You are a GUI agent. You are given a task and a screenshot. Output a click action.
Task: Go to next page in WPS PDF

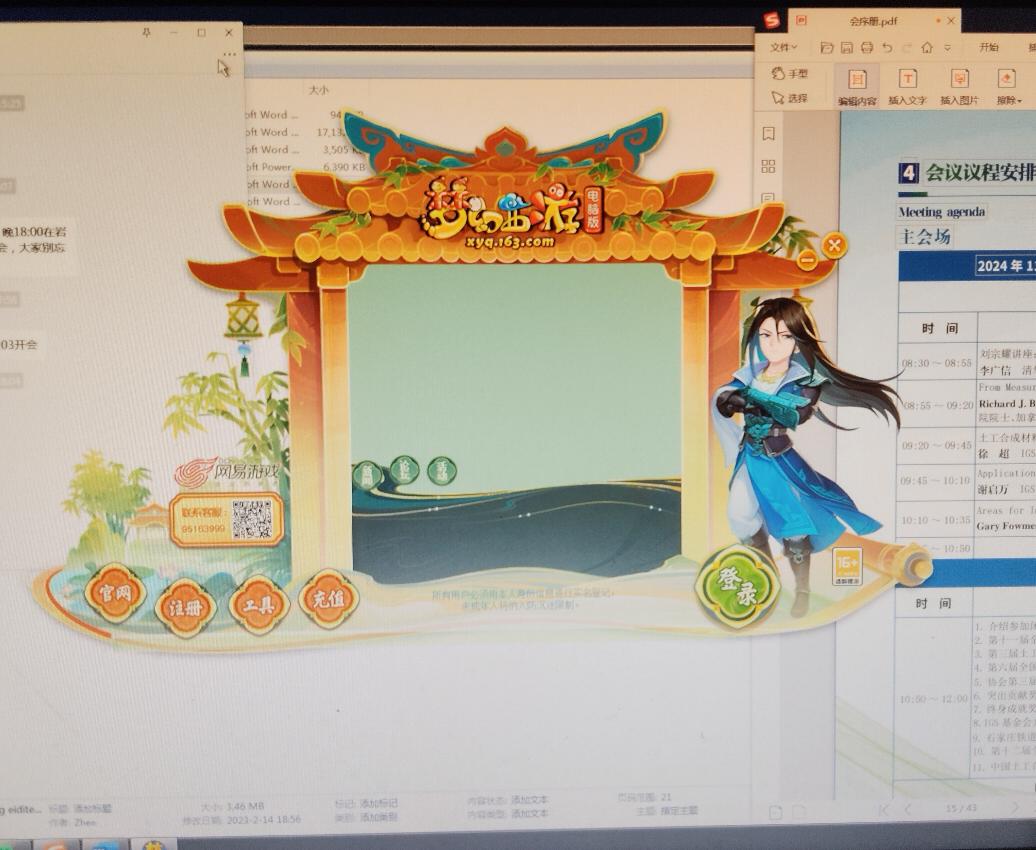click(1015, 808)
